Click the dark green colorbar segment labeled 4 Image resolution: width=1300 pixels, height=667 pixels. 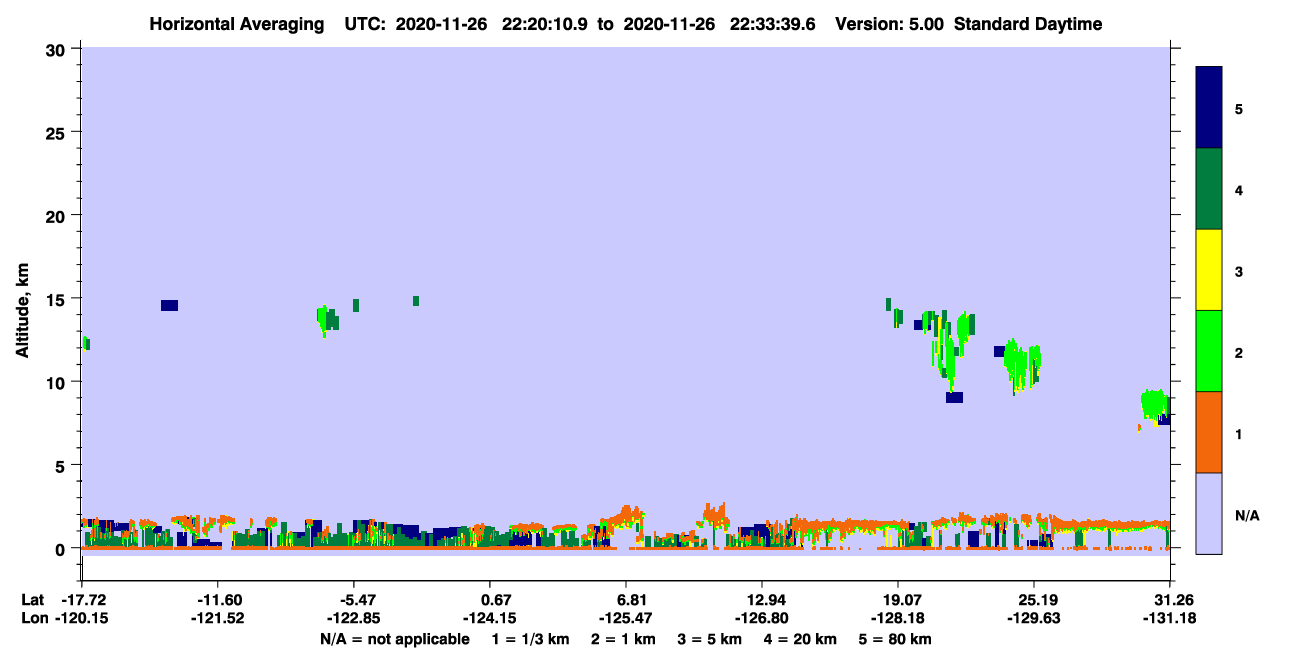tap(1209, 189)
